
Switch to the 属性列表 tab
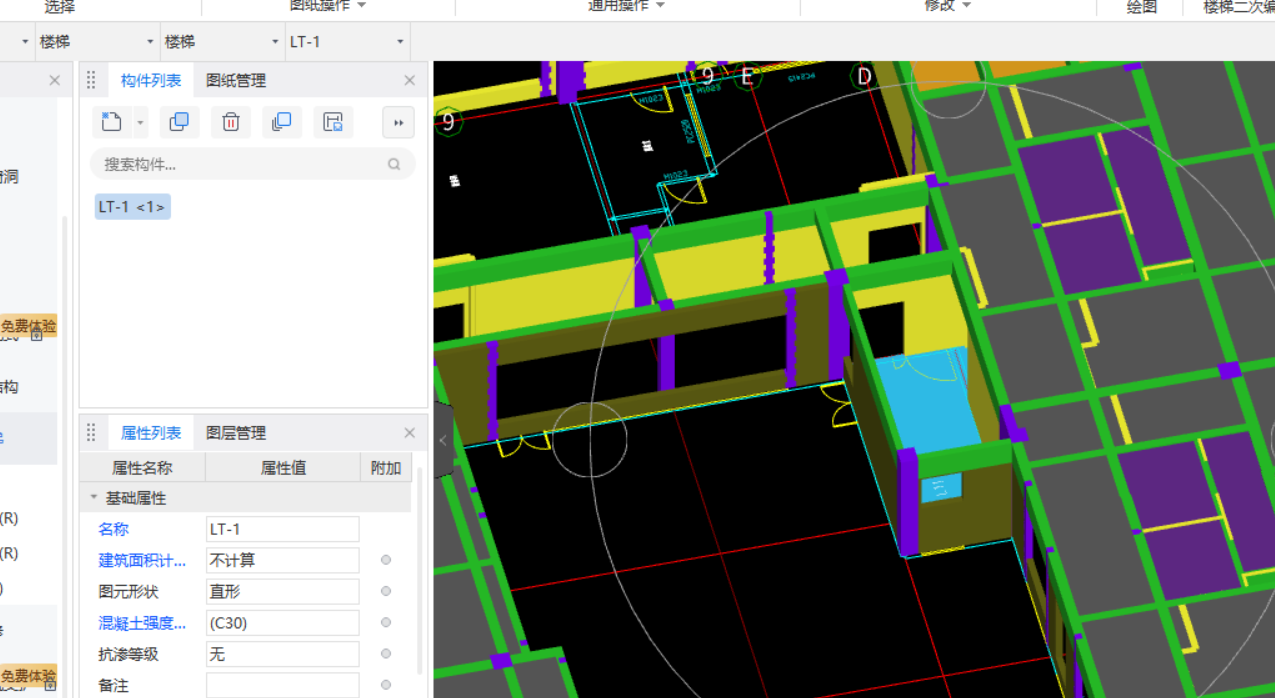pyautogui.click(x=151, y=433)
